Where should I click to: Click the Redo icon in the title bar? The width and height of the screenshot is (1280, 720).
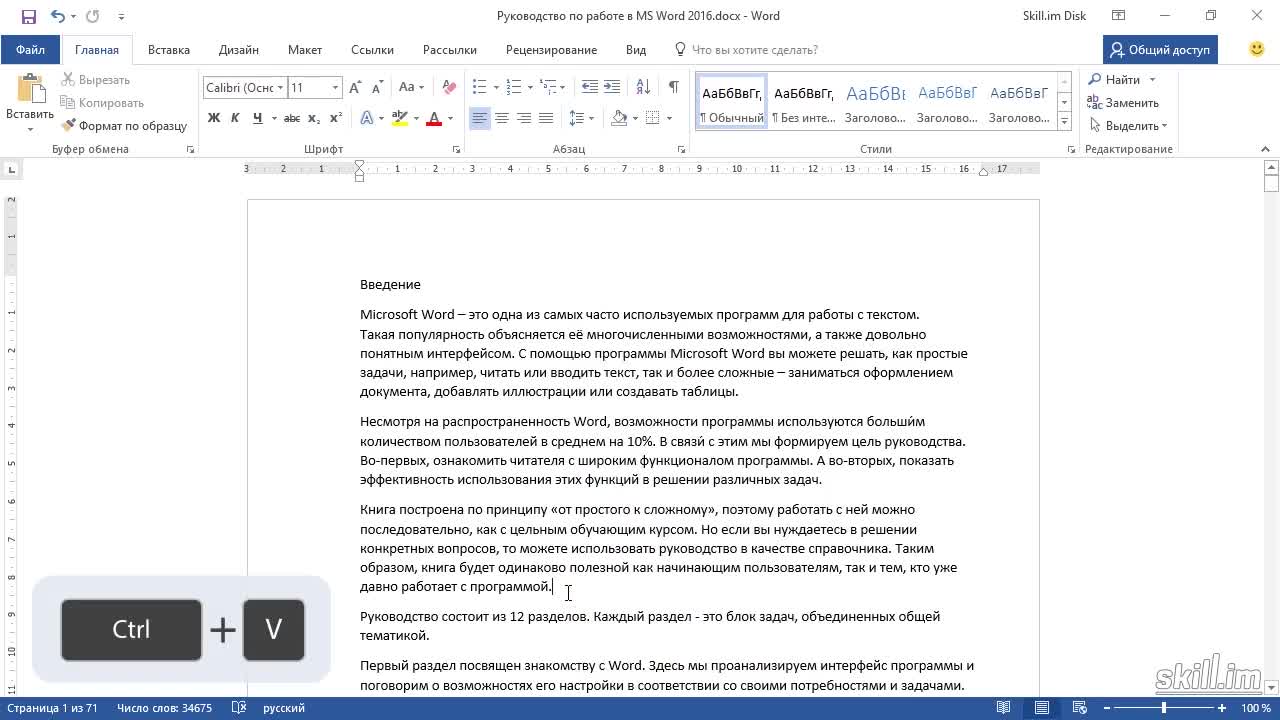pyautogui.click(x=93, y=16)
